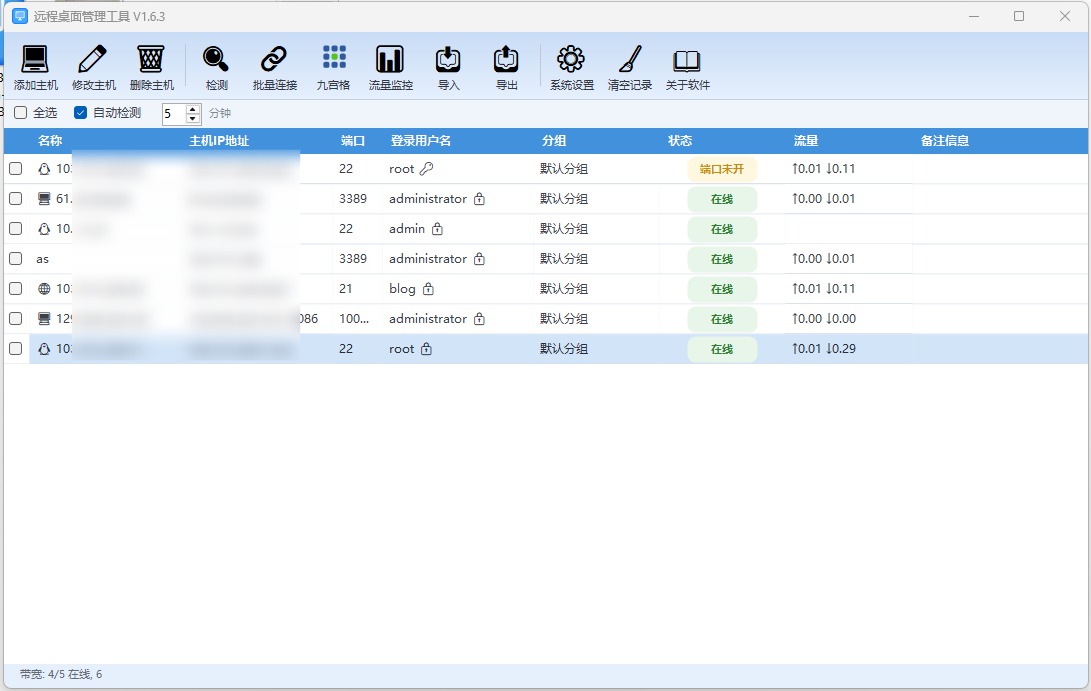Click the status bar text 带宽: 4/5 在线, 6

(61, 674)
